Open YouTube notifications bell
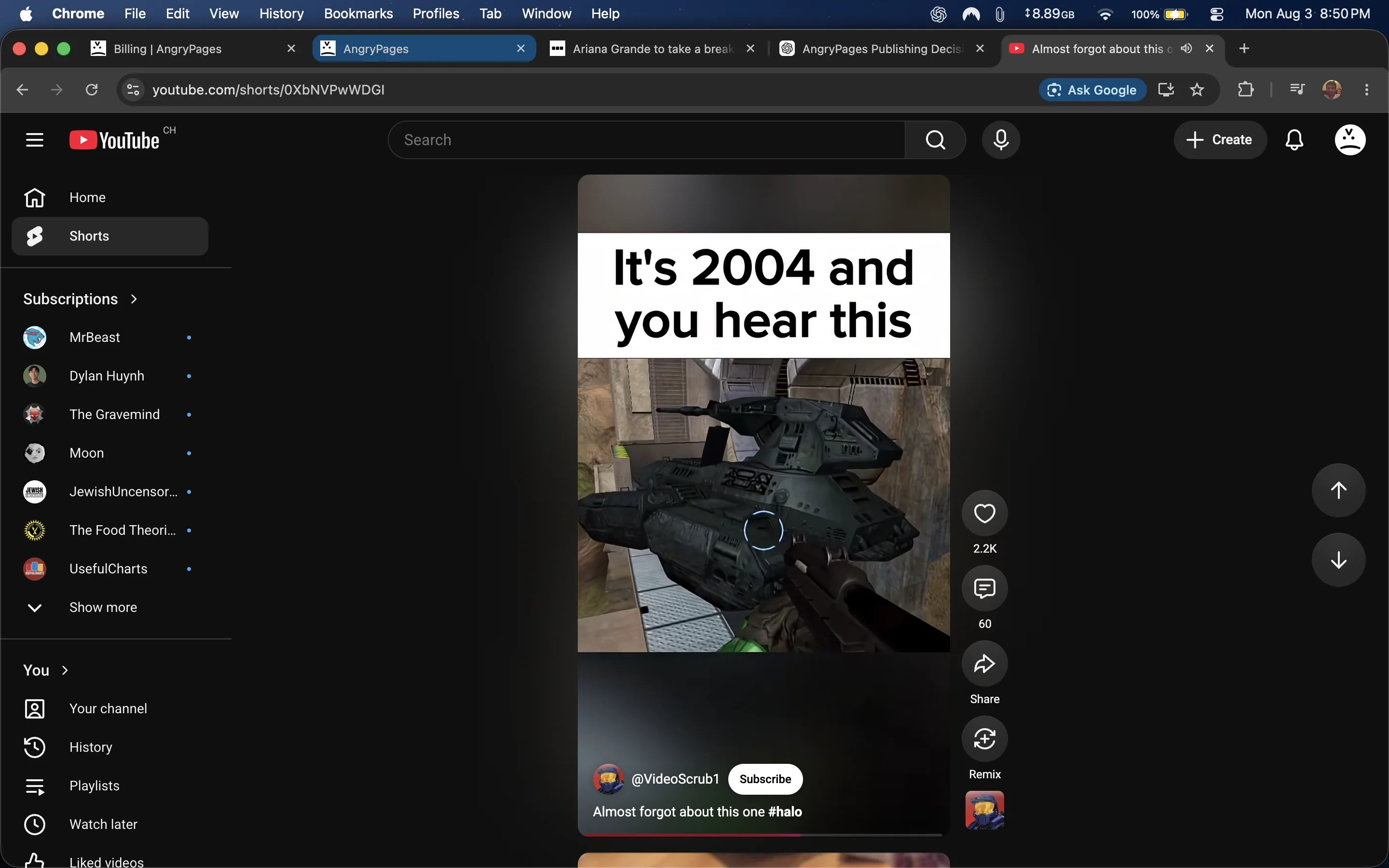The width and height of the screenshot is (1389, 868). (x=1294, y=139)
